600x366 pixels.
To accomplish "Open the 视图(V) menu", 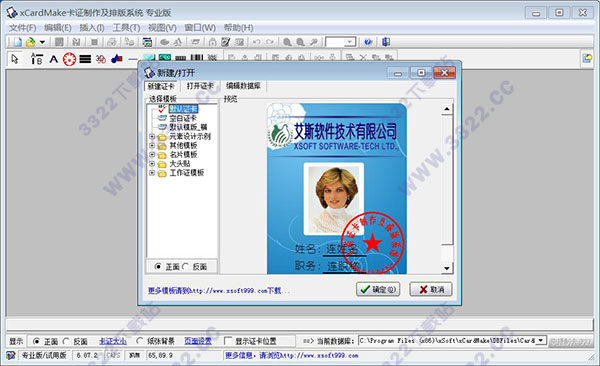I will (162, 28).
